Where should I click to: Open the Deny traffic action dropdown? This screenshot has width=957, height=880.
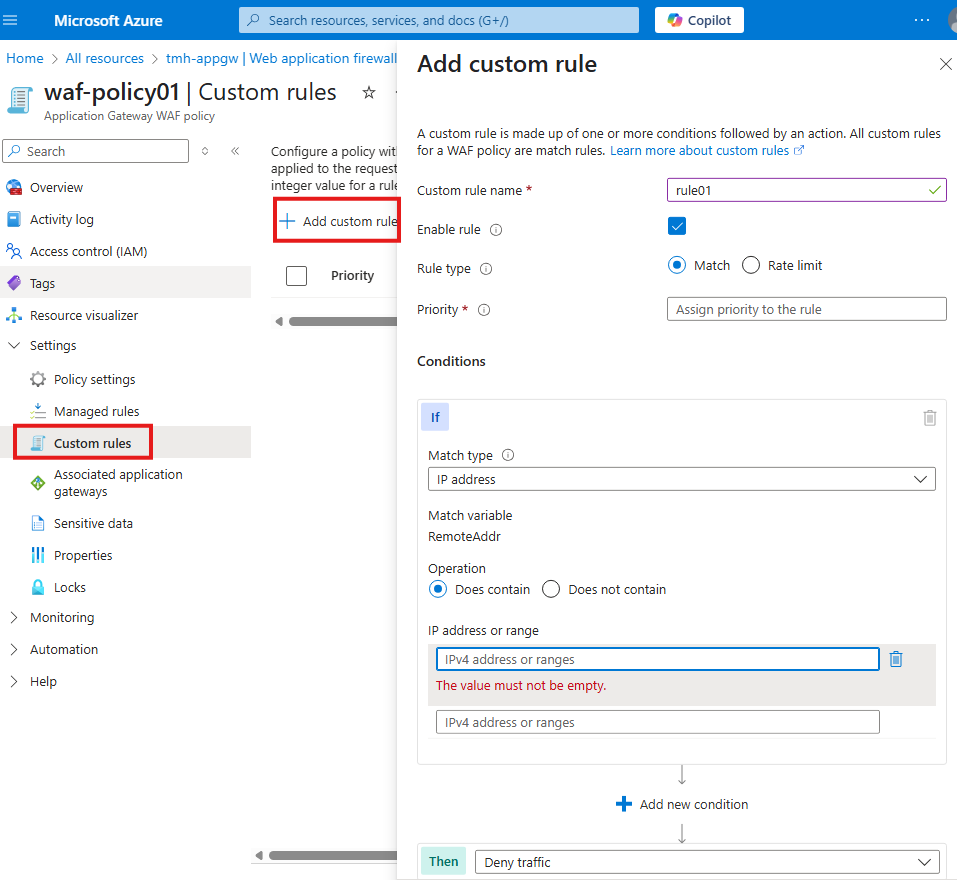click(707, 862)
